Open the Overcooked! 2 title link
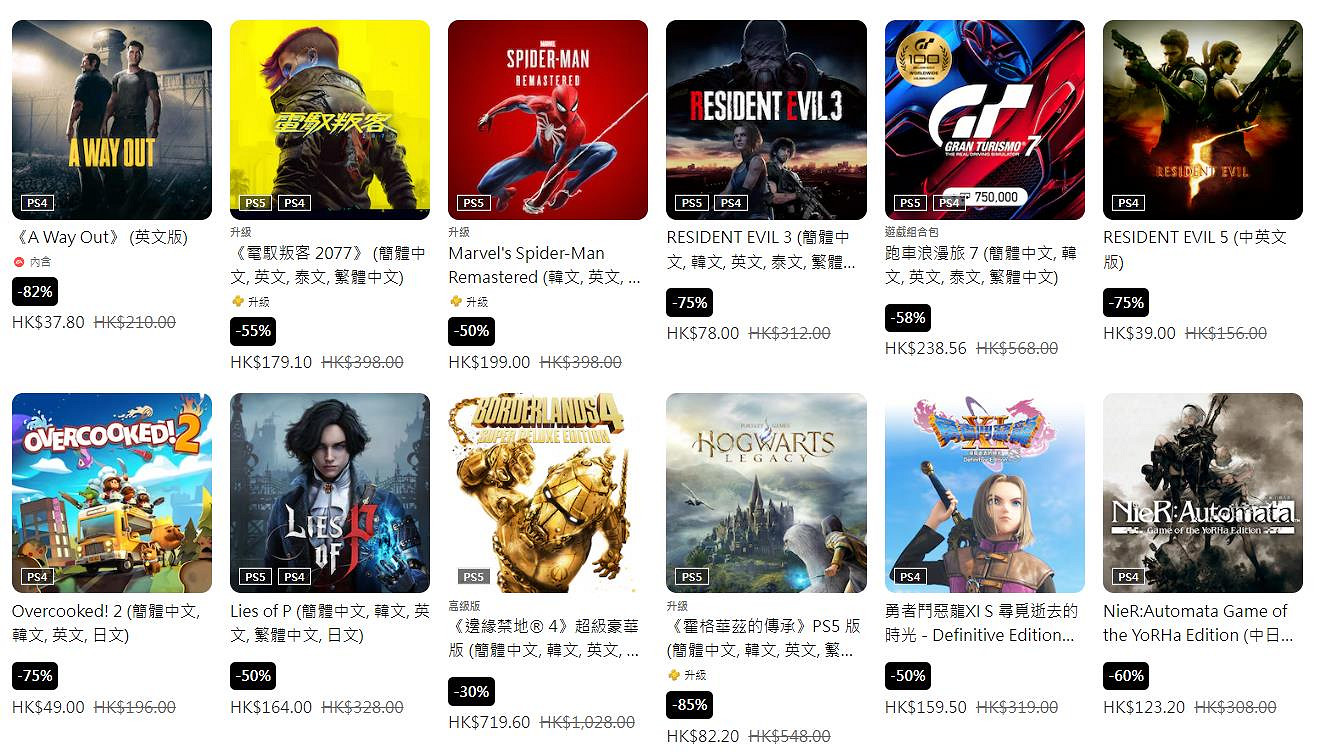1323x754 pixels. [x=106, y=623]
